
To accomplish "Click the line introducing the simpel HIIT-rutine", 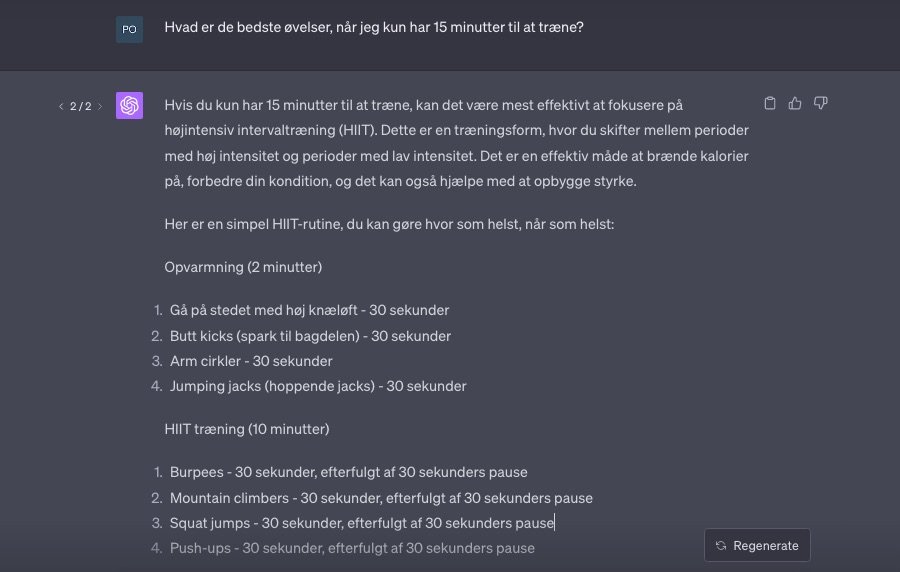I will pyautogui.click(x=389, y=224).
